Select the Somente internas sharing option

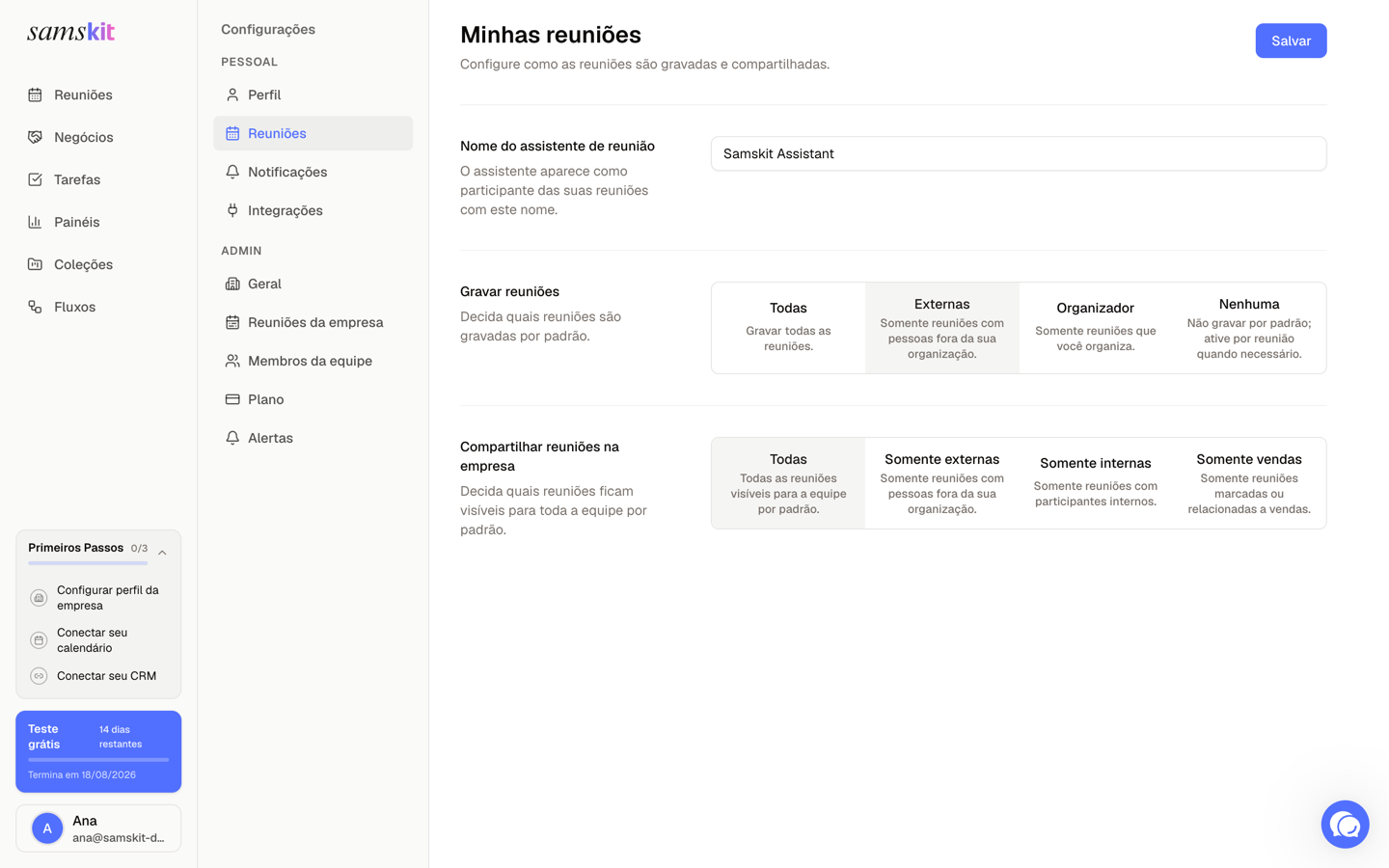click(1096, 483)
